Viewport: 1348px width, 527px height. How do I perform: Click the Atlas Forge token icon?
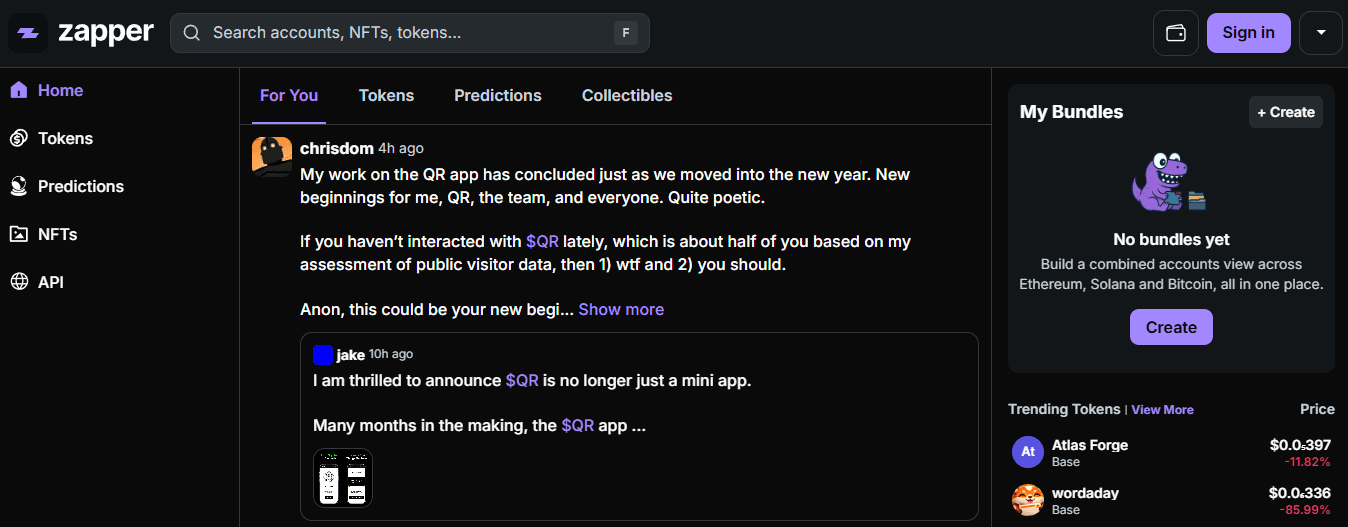click(1028, 452)
